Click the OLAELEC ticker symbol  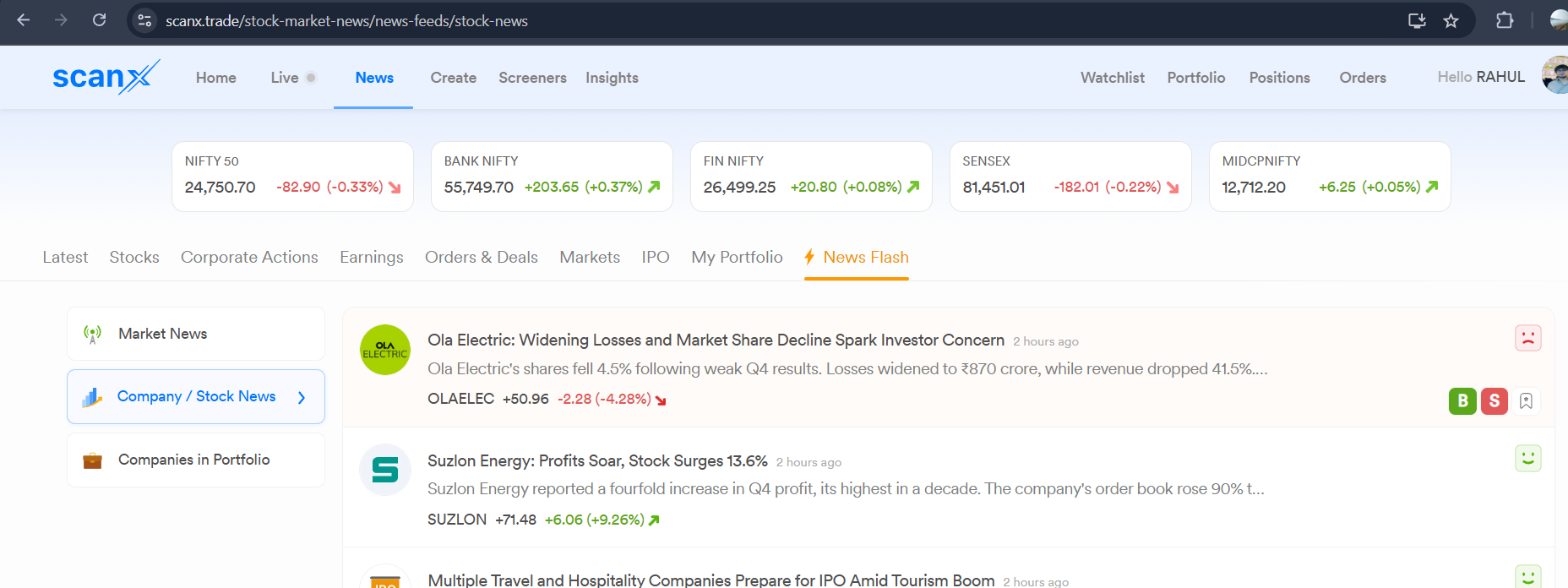pos(460,399)
